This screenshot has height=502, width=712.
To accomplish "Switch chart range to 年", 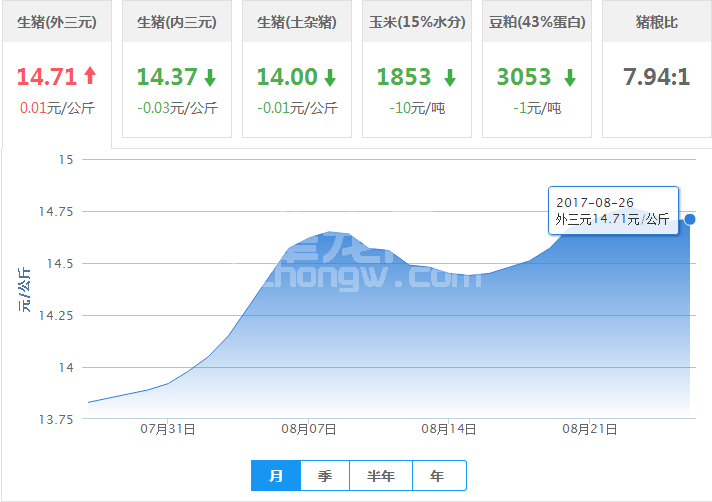I will click(439, 476).
